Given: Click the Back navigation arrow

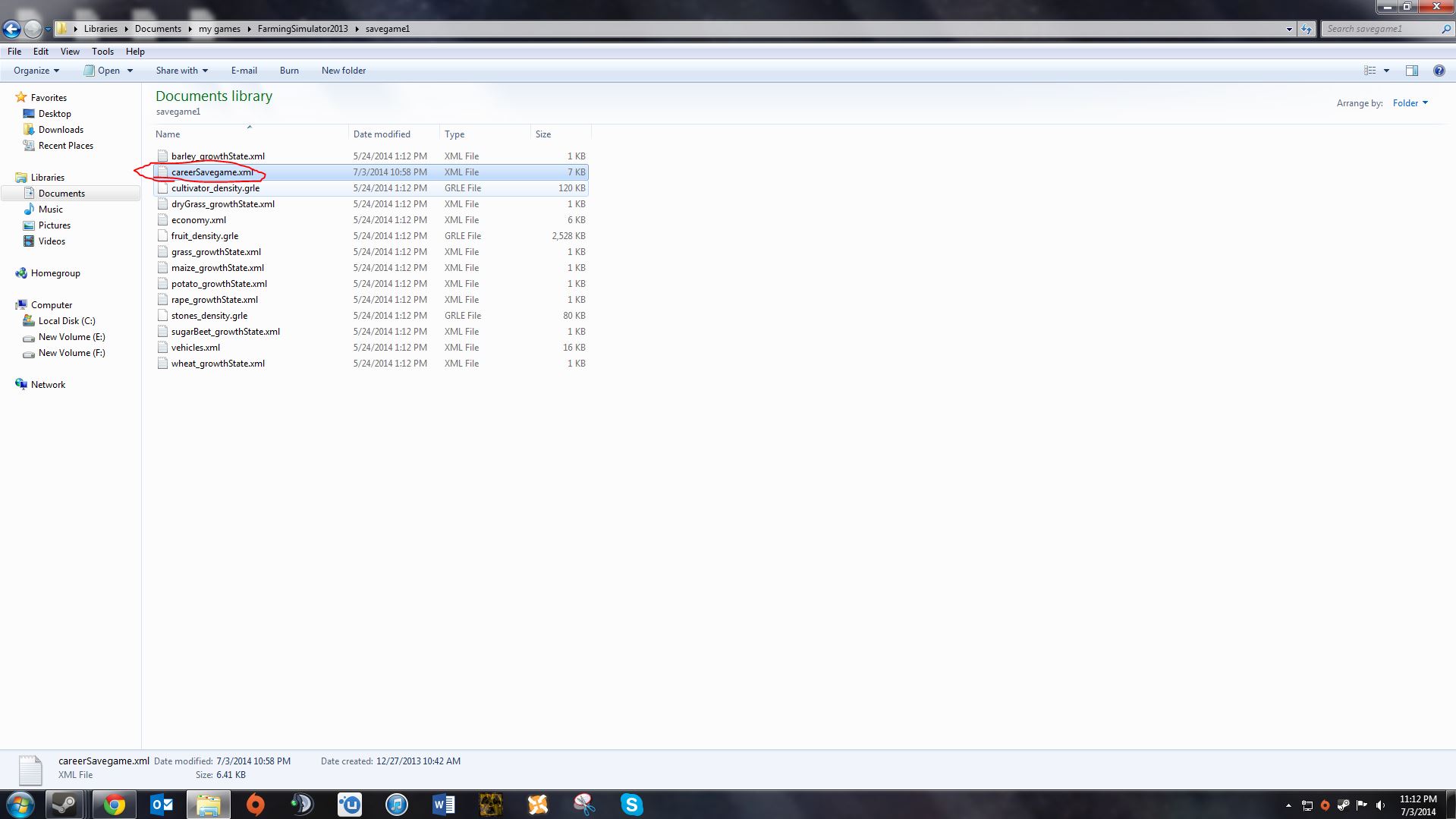Looking at the screenshot, I should [x=11, y=29].
